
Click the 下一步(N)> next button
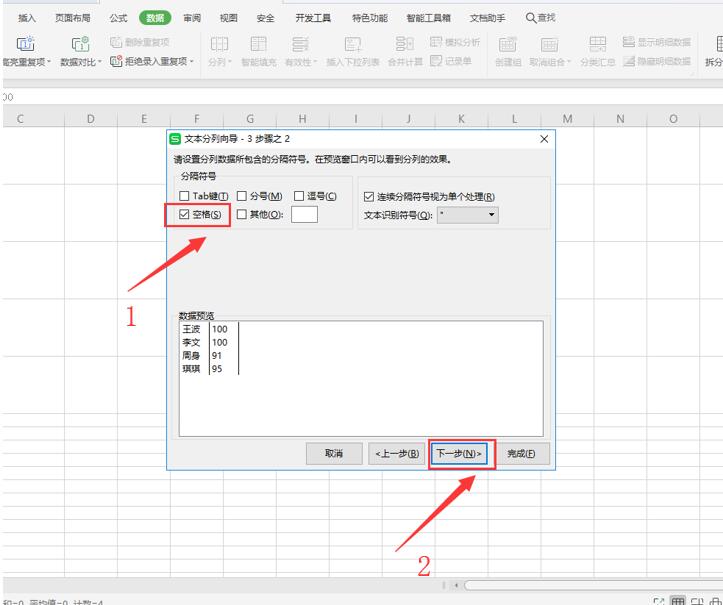click(x=459, y=454)
